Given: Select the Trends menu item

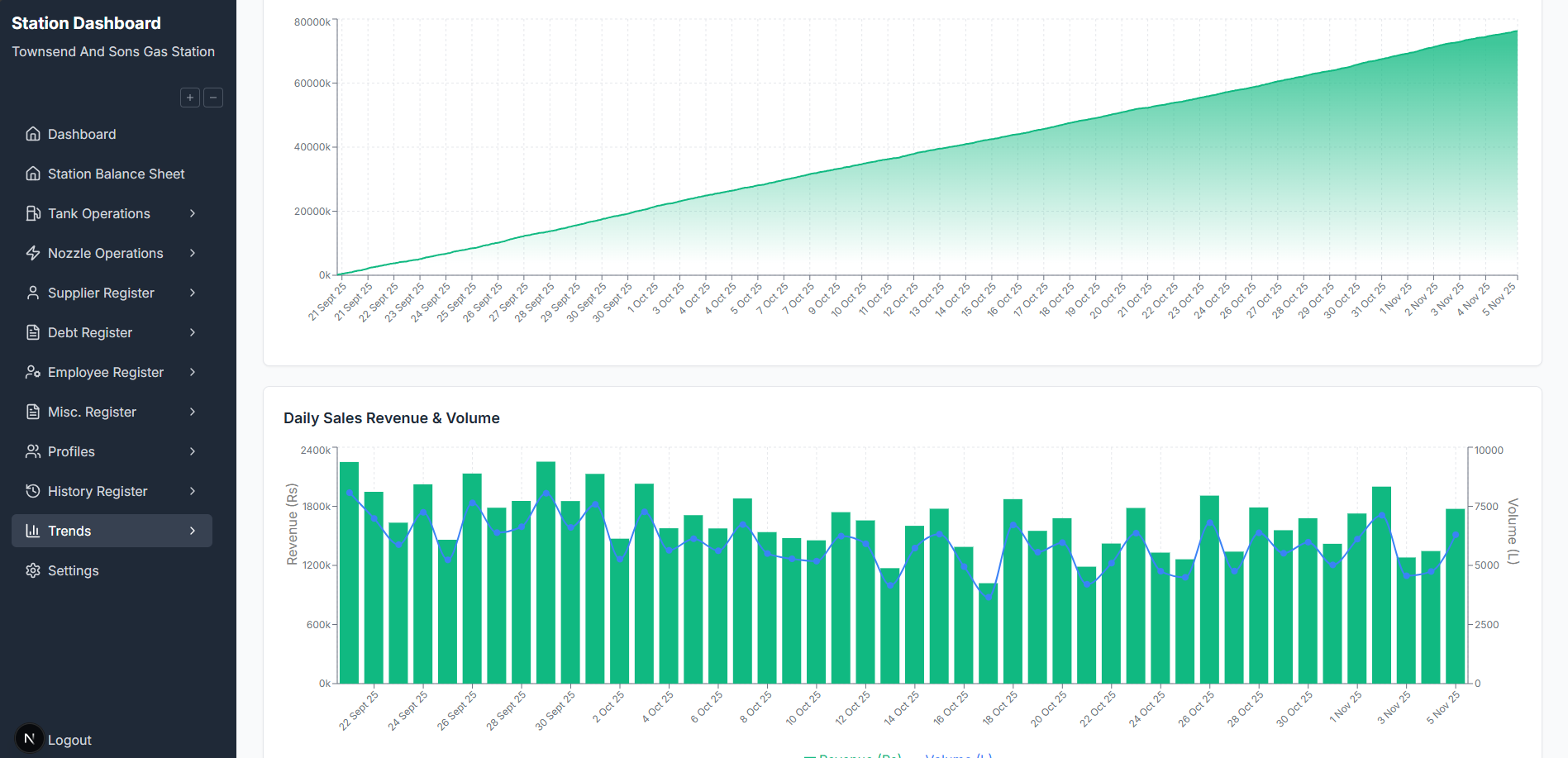Looking at the screenshot, I should tap(70, 530).
